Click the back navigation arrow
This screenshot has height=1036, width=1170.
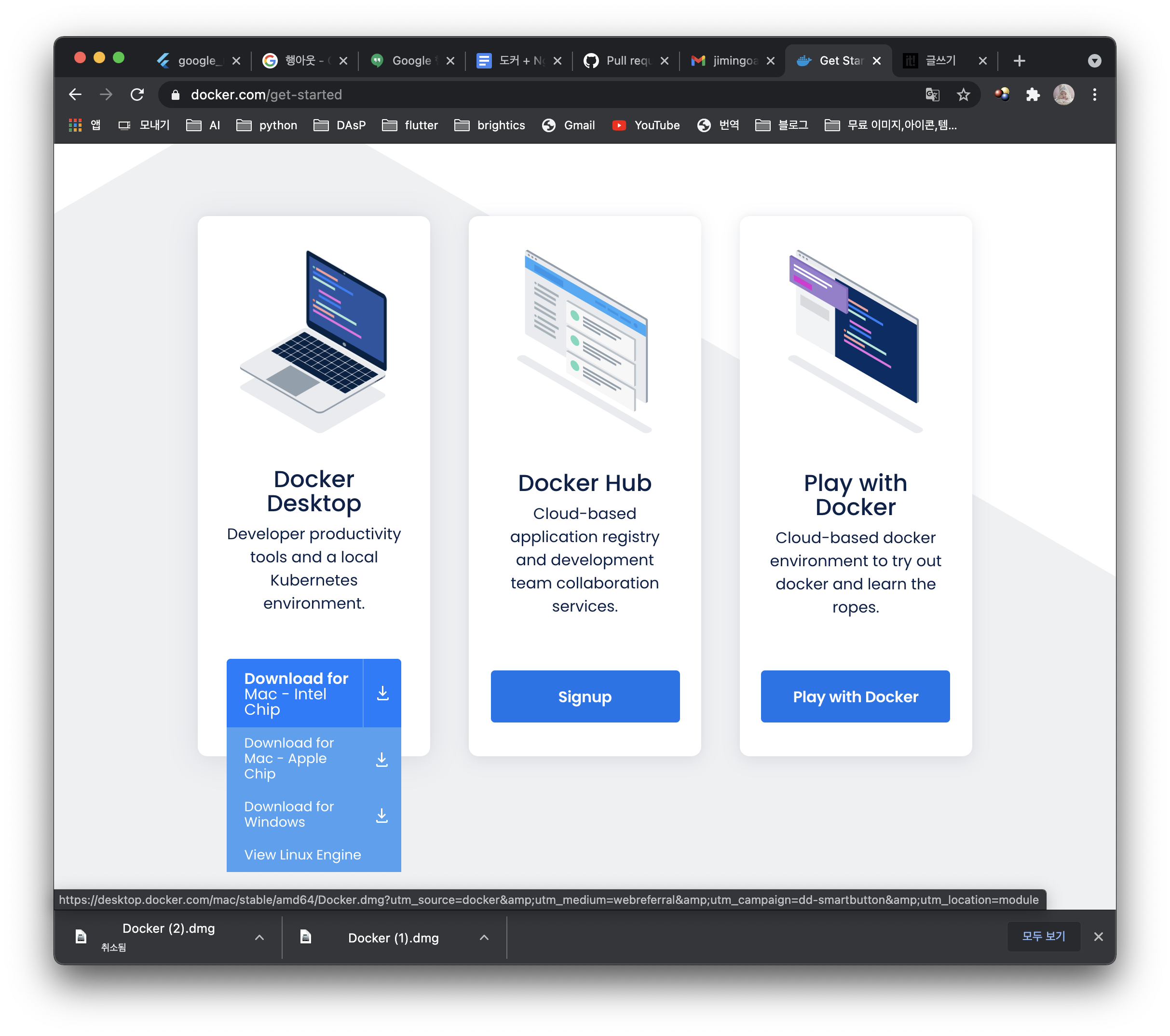[76, 95]
